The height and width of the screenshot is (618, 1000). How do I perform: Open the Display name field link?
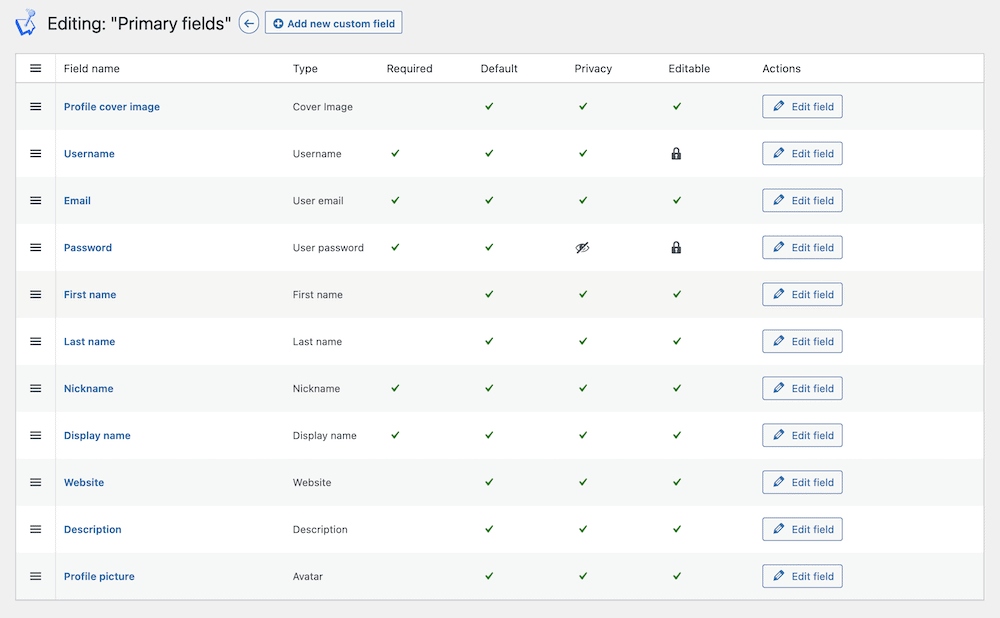coord(97,436)
